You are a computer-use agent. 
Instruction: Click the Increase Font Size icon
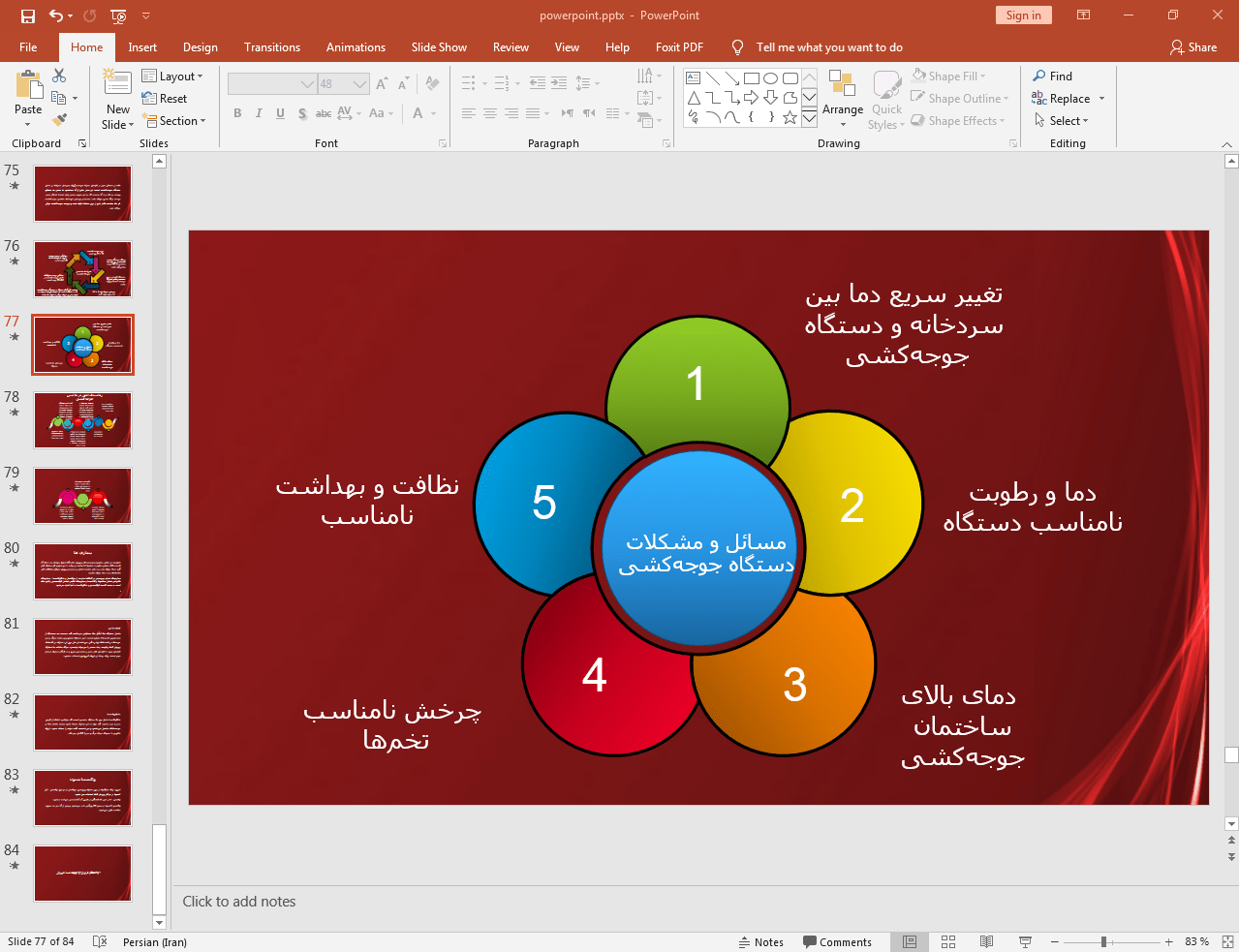coord(382,84)
